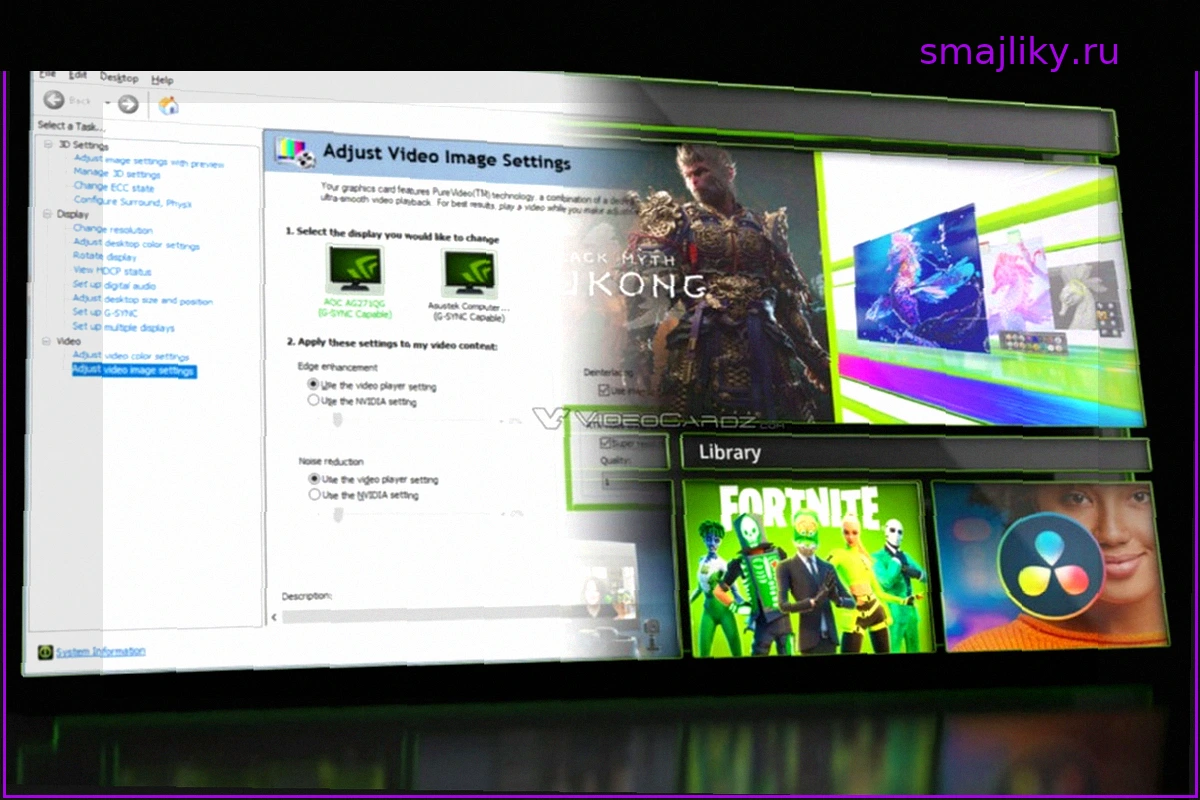Toggle the Deinterlacing checkbox

point(603,391)
